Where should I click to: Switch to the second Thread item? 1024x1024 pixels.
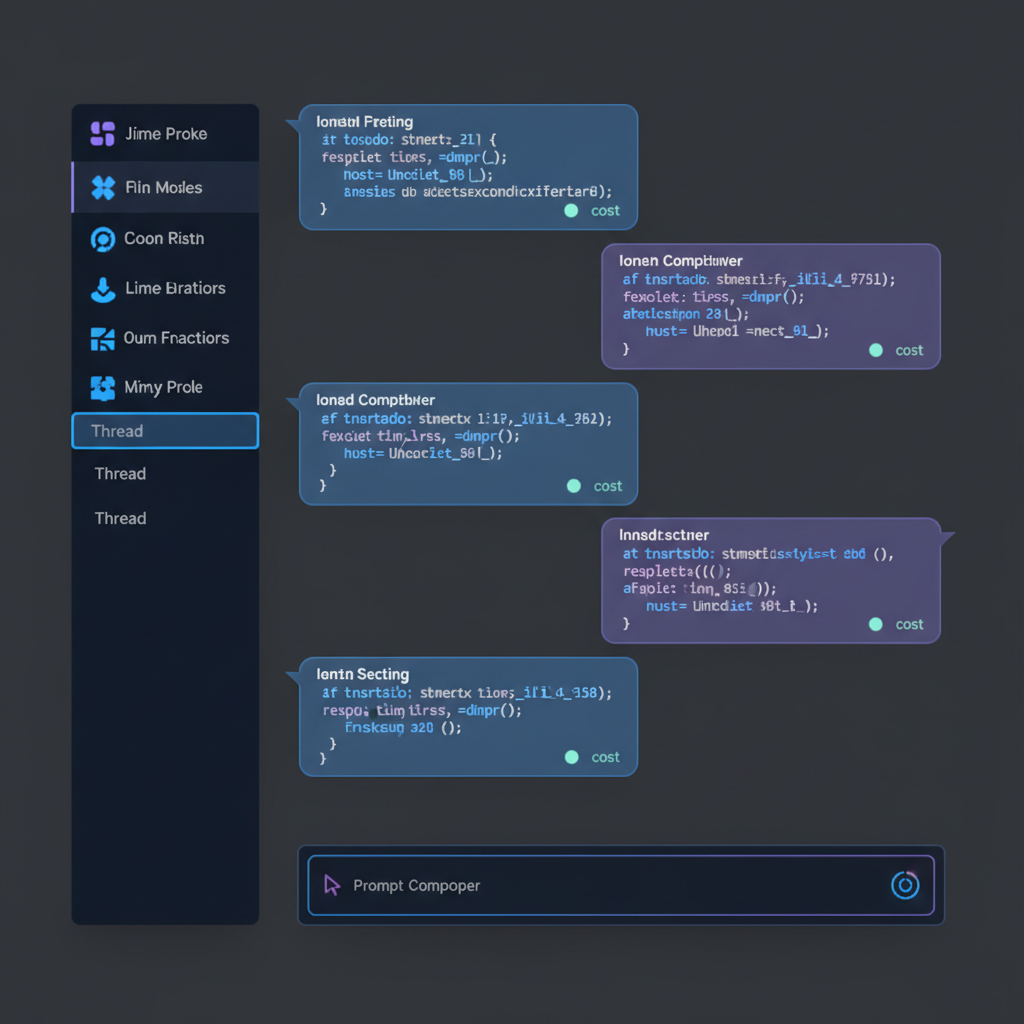pyautogui.click(x=119, y=473)
